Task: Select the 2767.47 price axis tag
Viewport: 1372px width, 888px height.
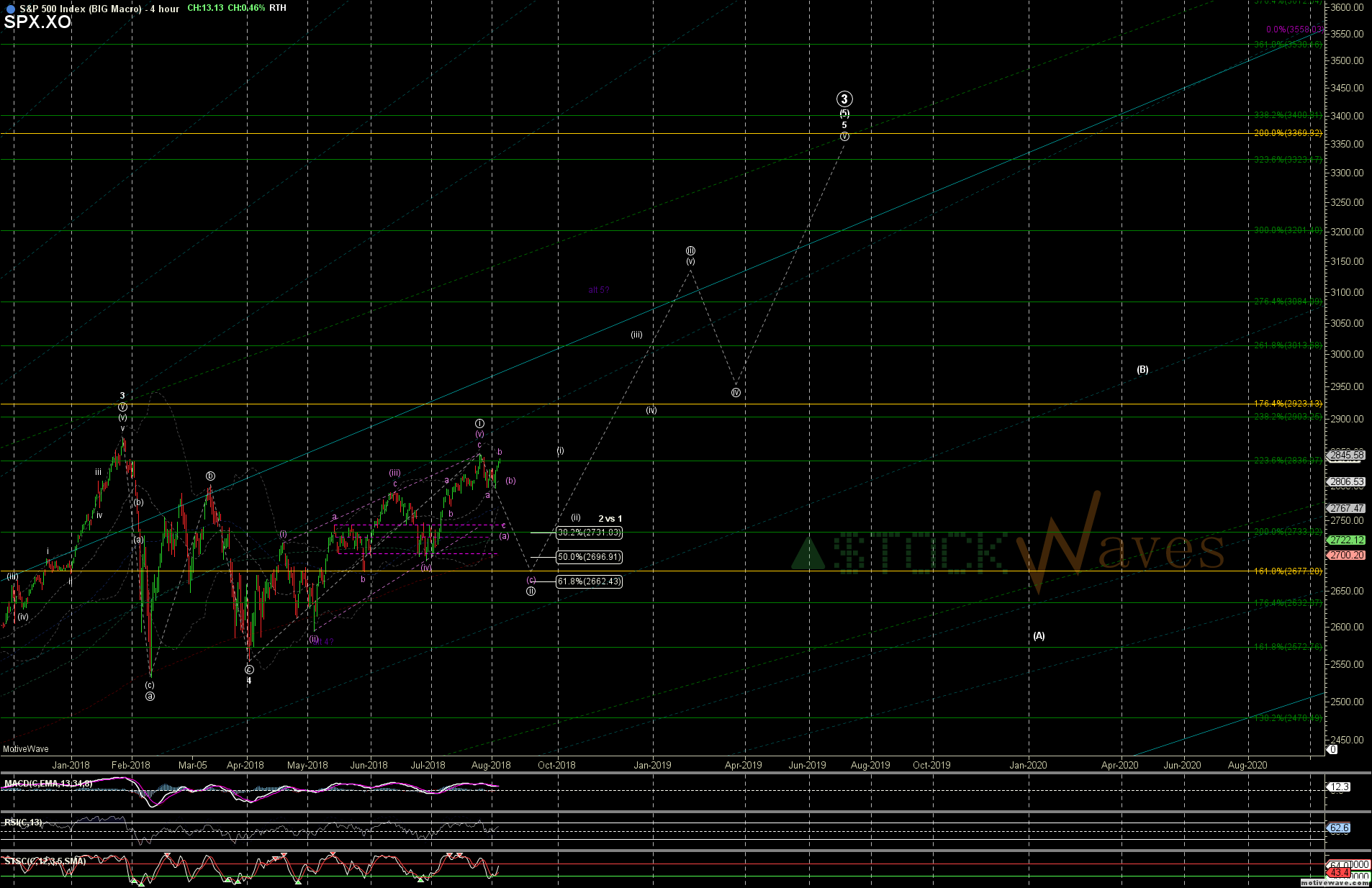Action: tap(1346, 508)
